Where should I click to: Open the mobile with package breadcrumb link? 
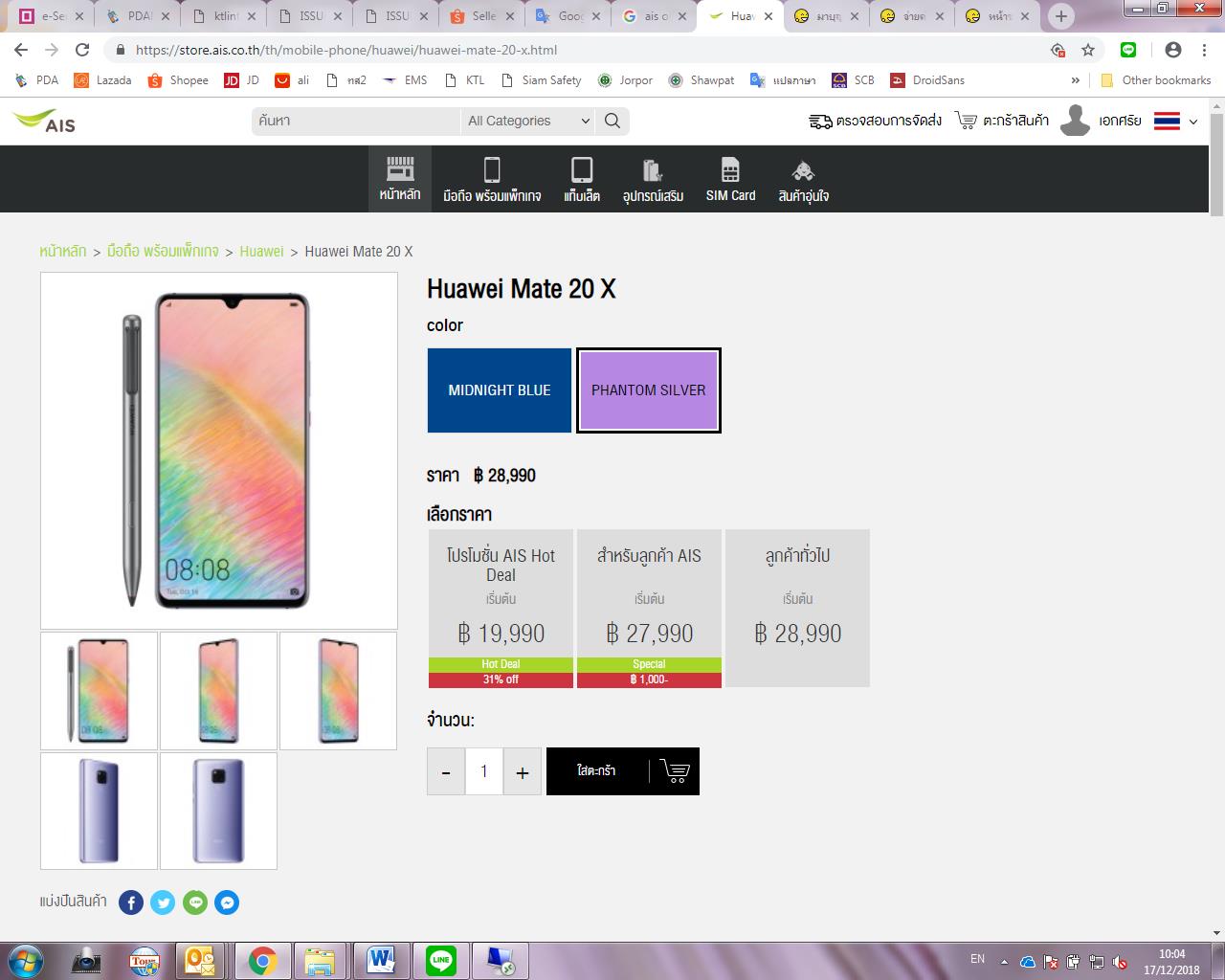coord(163,251)
